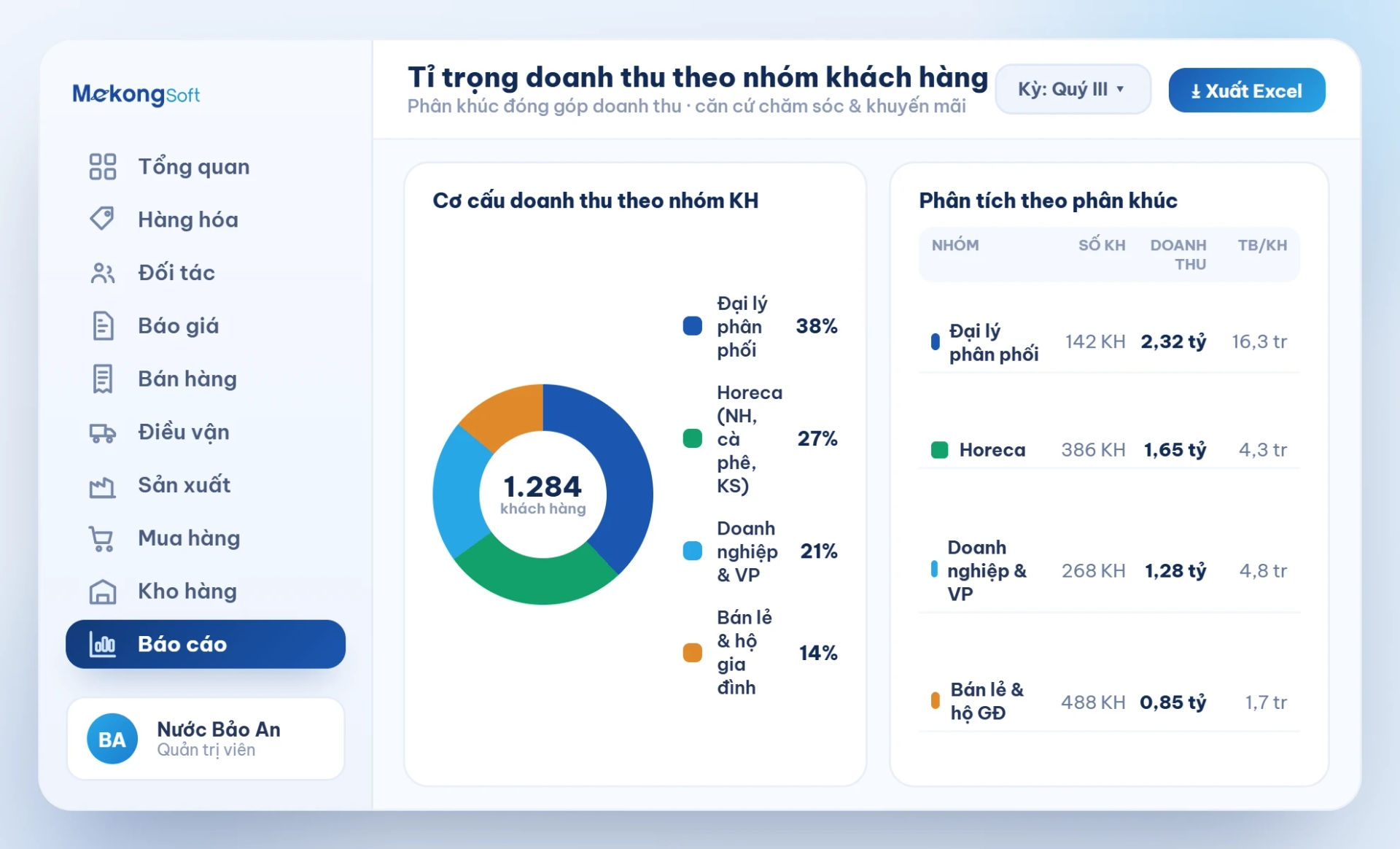Select Bán hàng in sidebar
The width and height of the screenshot is (1400, 849).
tap(206, 379)
